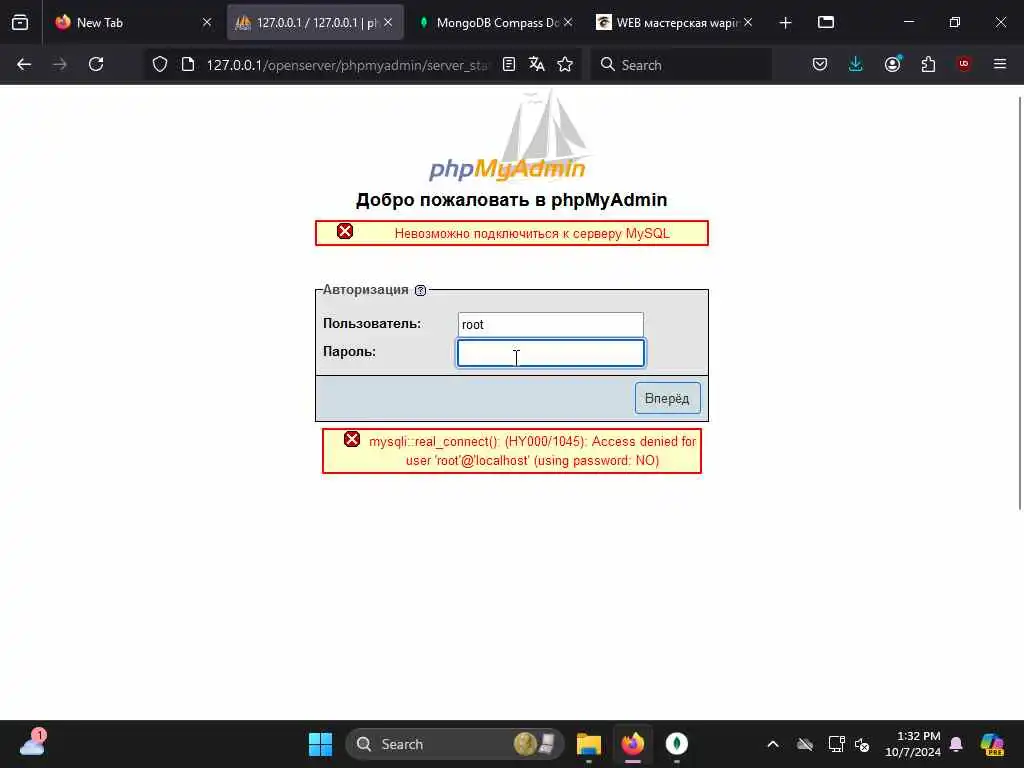The height and width of the screenshot is (768, 1024).
Task: Click the cloud sync tray icon
Action: (x=805, y=744)
